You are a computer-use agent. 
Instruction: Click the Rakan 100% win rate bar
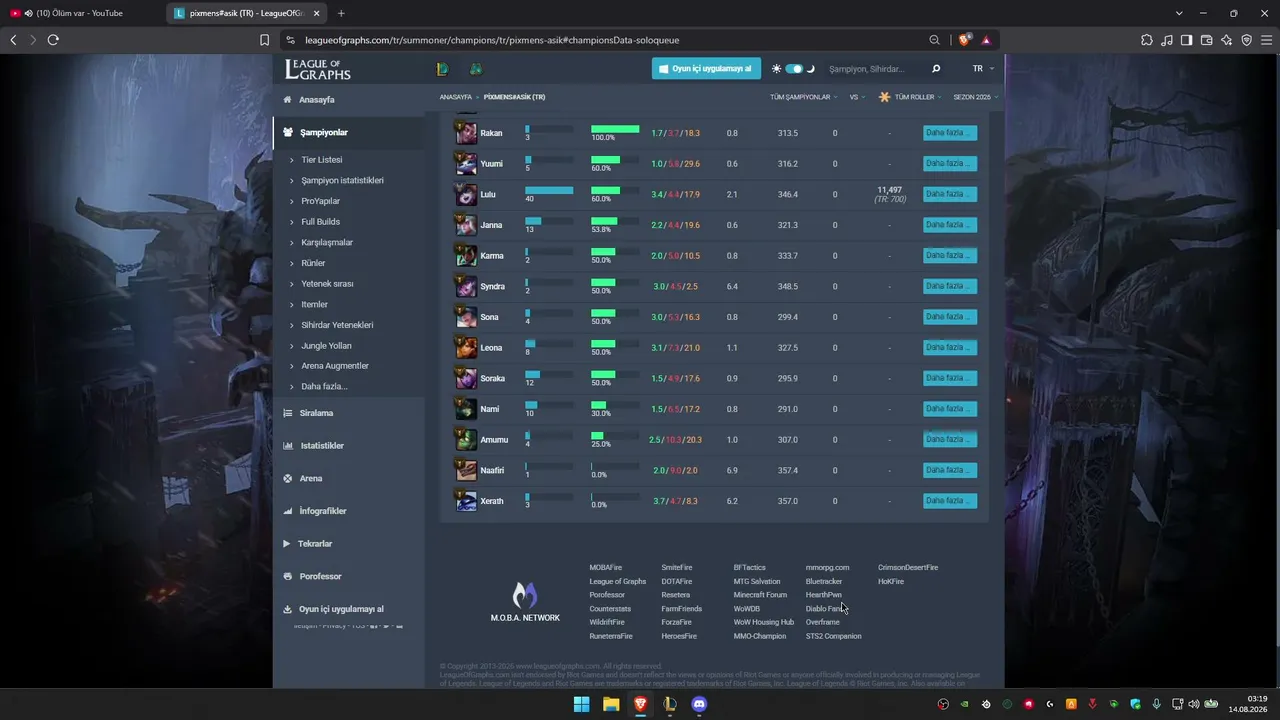click(x=615, y=129)
